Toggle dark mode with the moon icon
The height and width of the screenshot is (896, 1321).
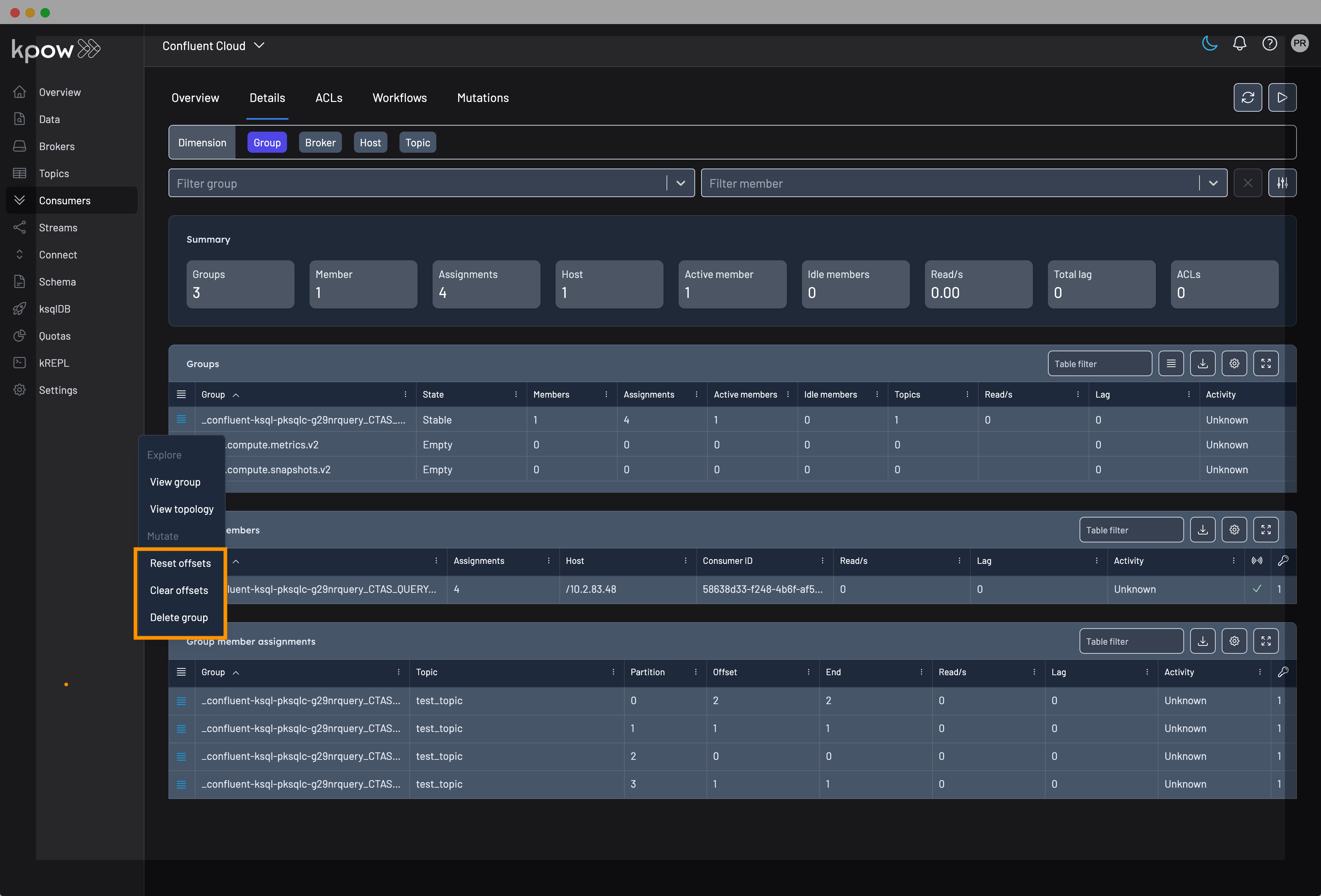1210,43
